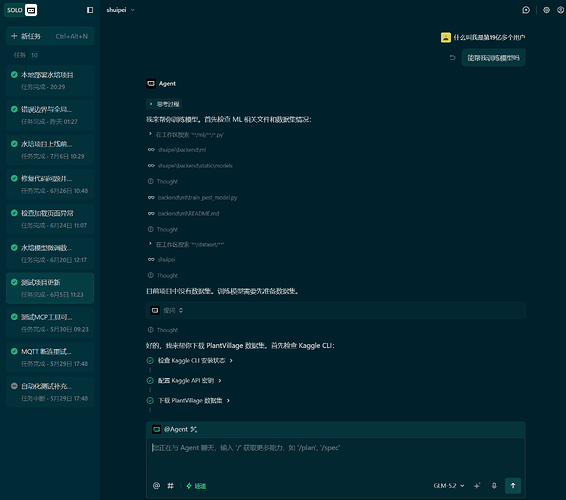The width and height of the screenshot is (566, 500).
Task: Open the shuipei folder link
Action: pyautogui.click(x=166, y=260)
